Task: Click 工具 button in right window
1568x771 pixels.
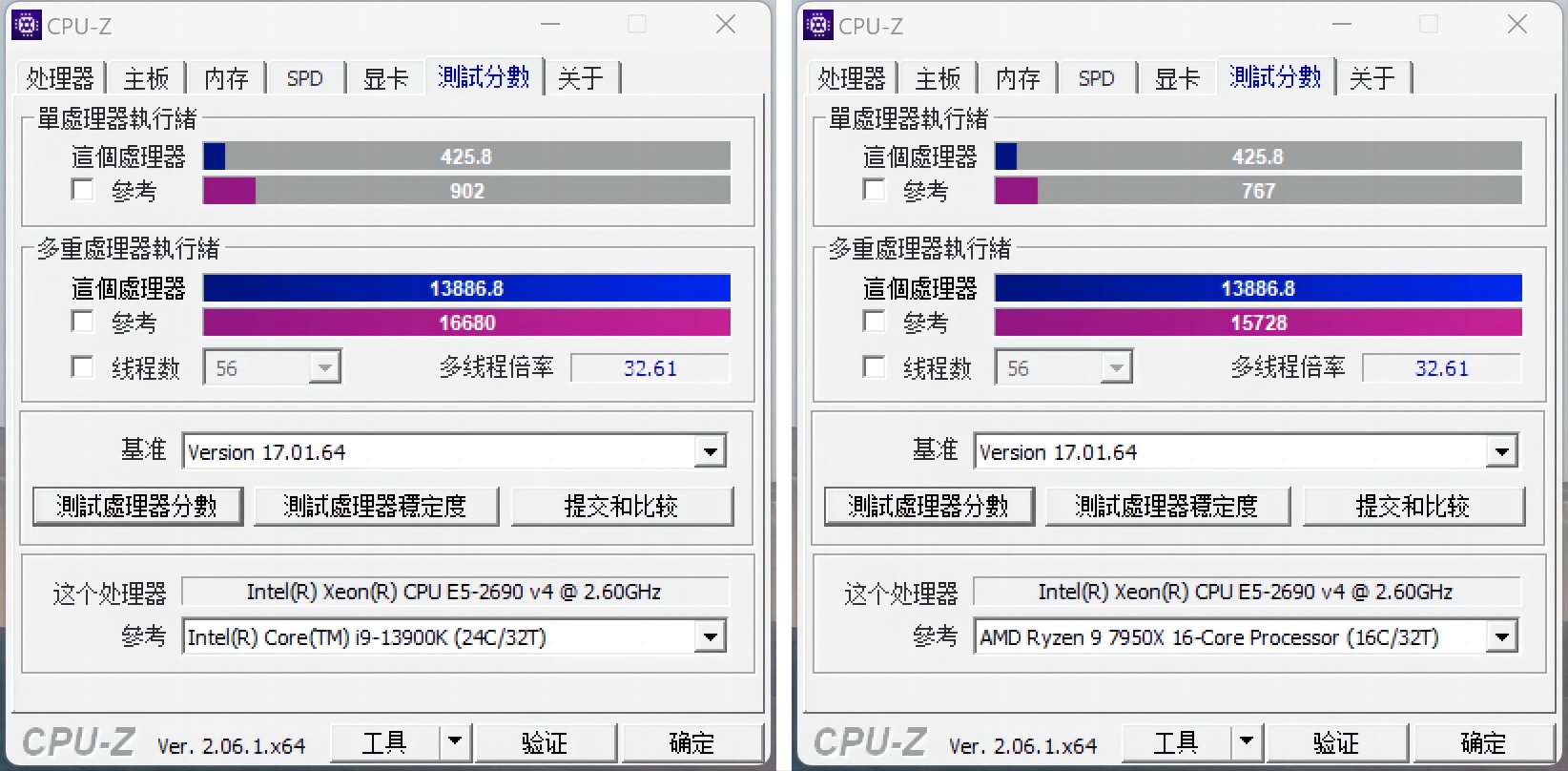Action: click(x=1177, y=741)
